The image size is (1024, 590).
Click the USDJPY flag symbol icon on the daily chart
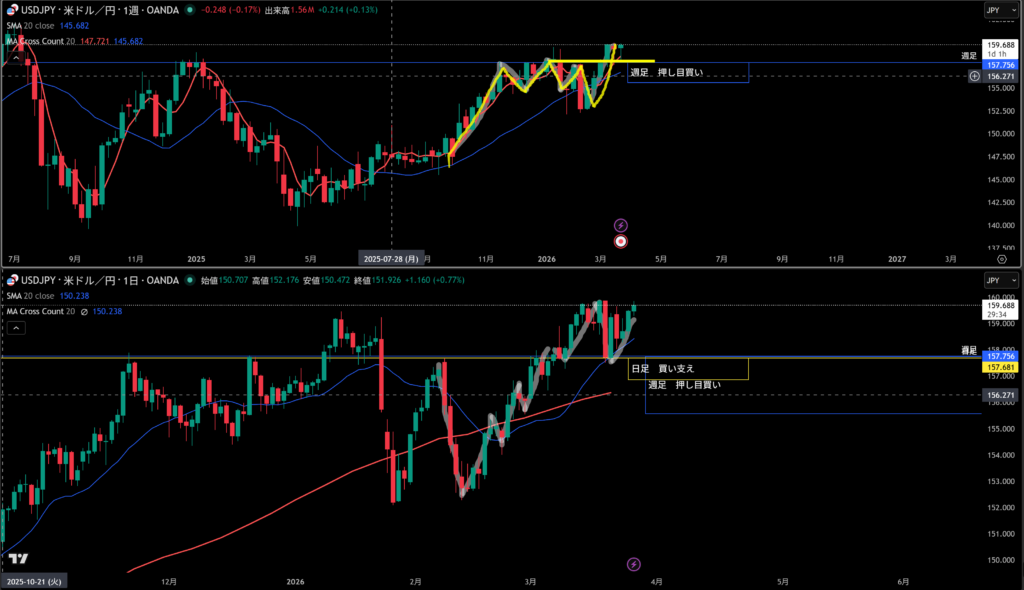(12, 281)
